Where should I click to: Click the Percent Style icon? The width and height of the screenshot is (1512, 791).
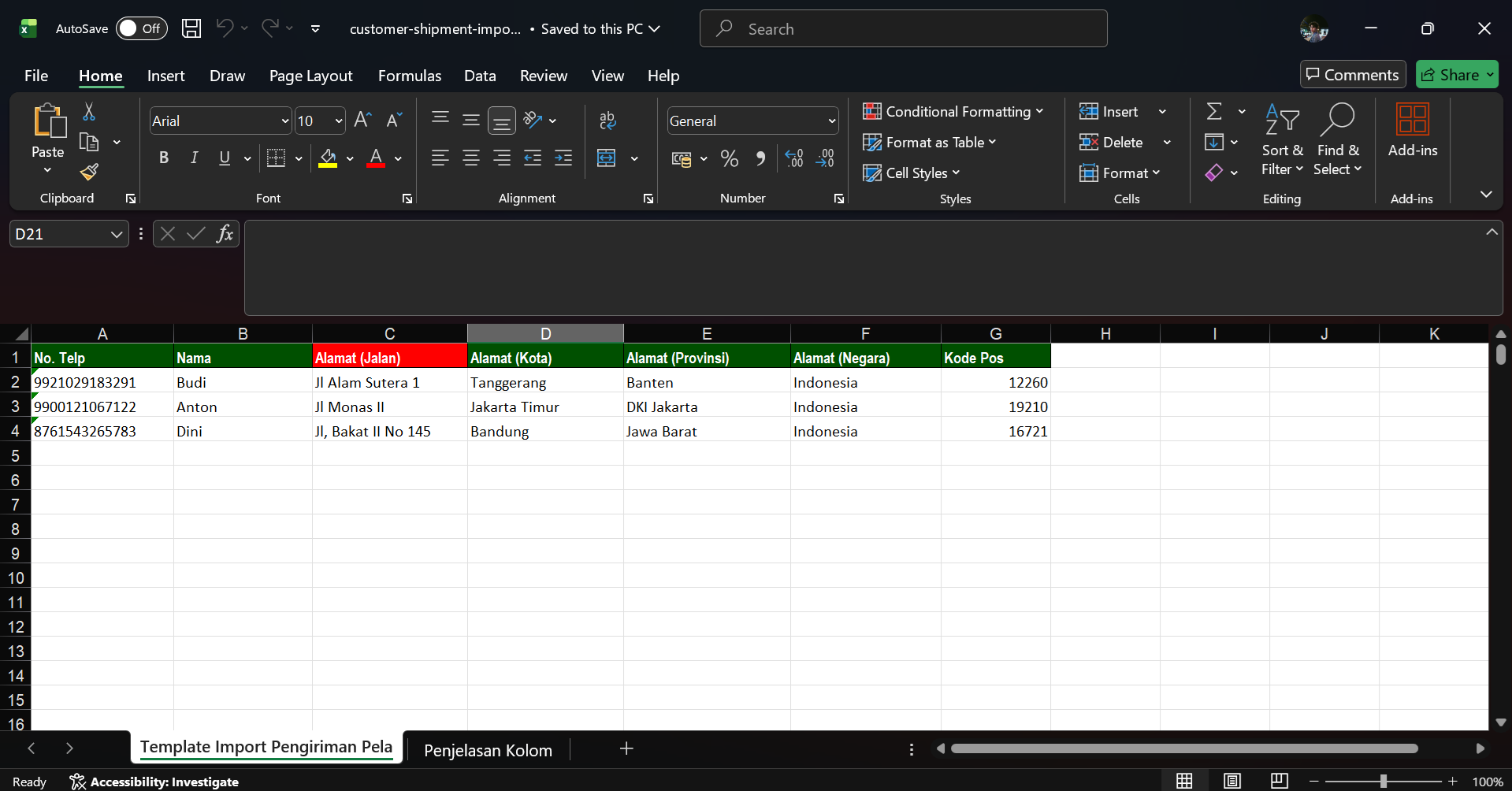pos(730,159)
